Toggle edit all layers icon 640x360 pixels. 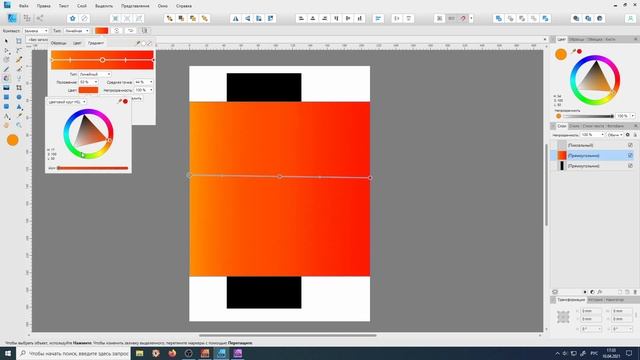coord(555,292)
